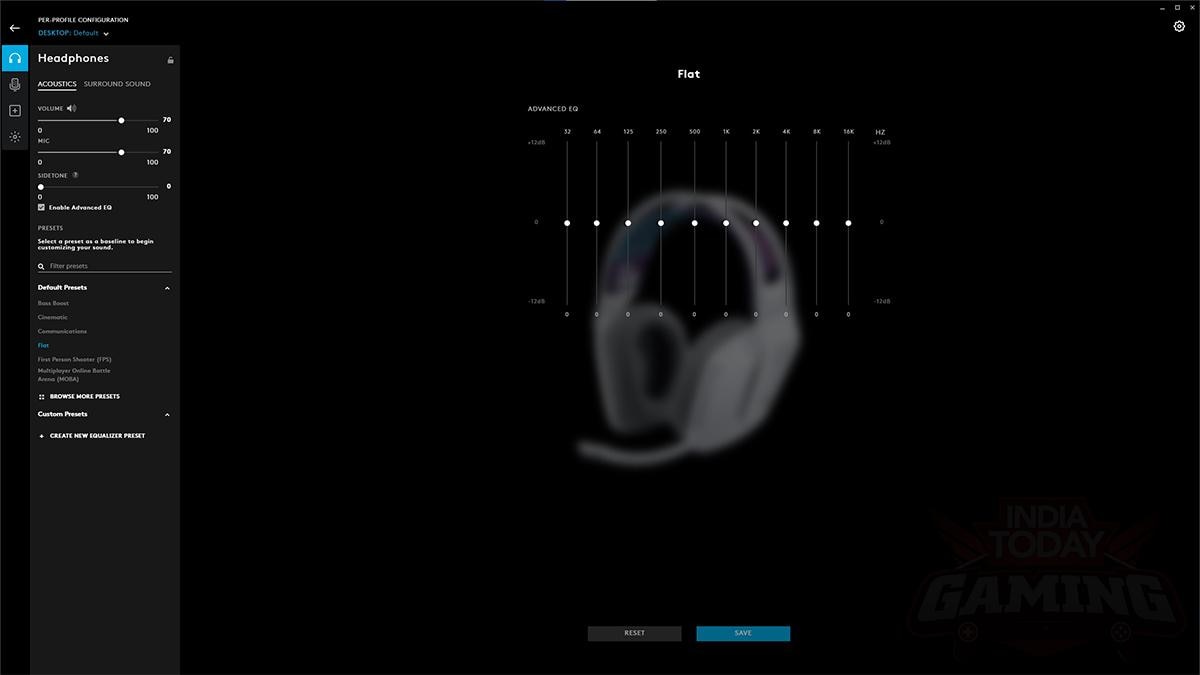This screenshot has height=675, width=1200.
Task: Select the First Person Shooter (FPS) preset
Action: point(75,359)
